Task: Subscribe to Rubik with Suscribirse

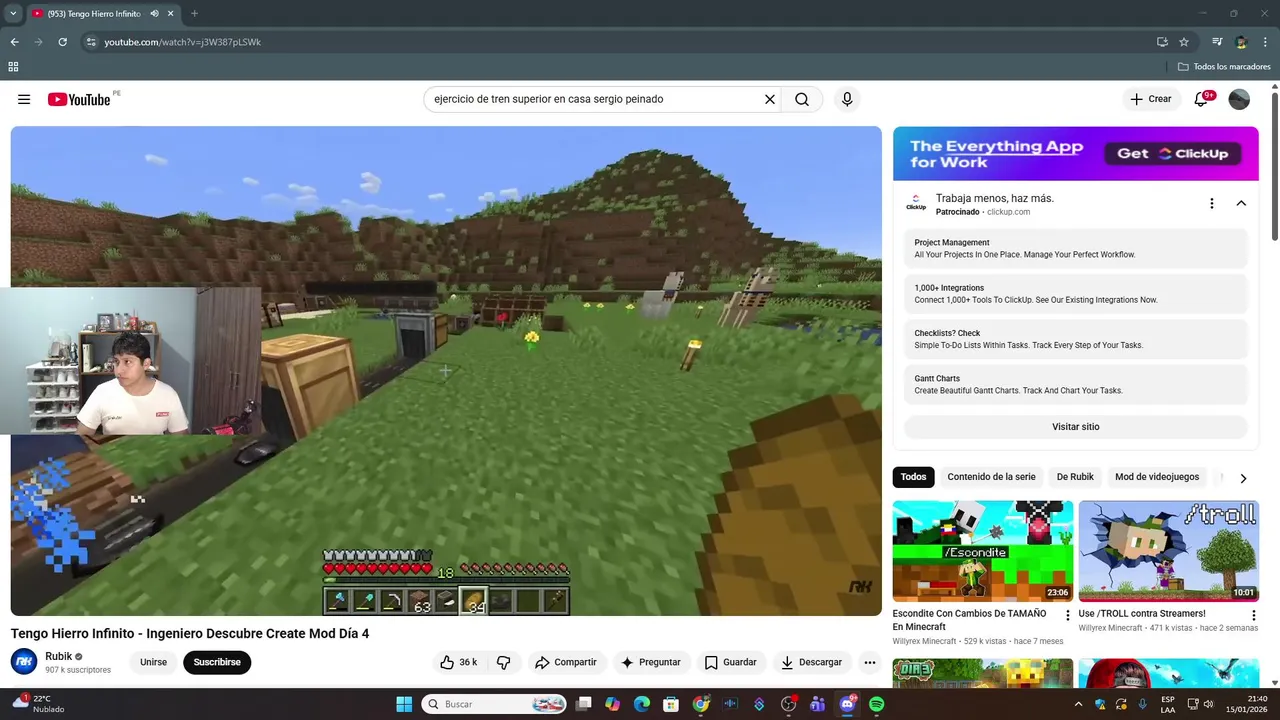Action: point(217,662)
